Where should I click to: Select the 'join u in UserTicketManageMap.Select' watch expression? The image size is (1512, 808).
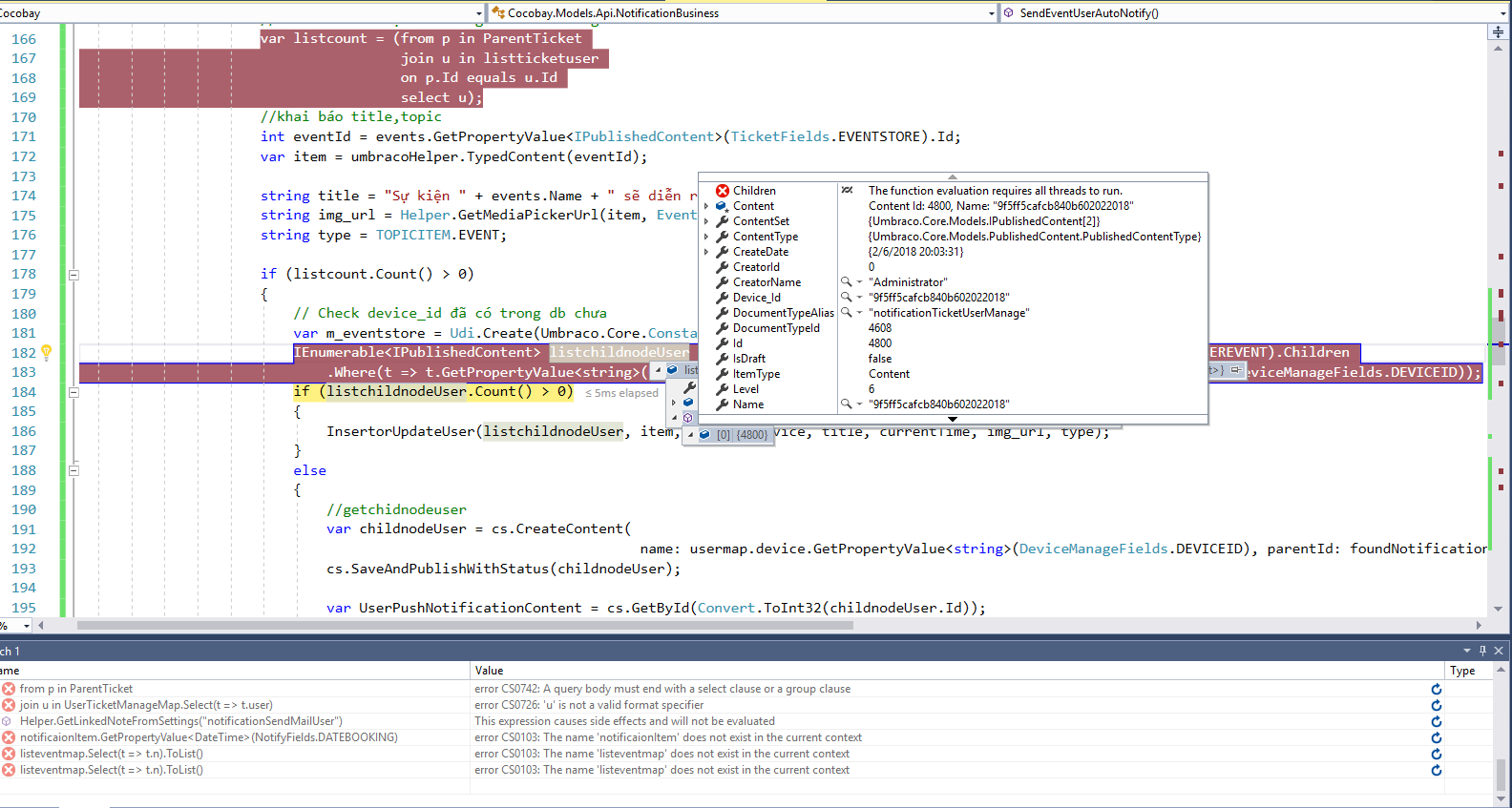(x=146, y=705)
